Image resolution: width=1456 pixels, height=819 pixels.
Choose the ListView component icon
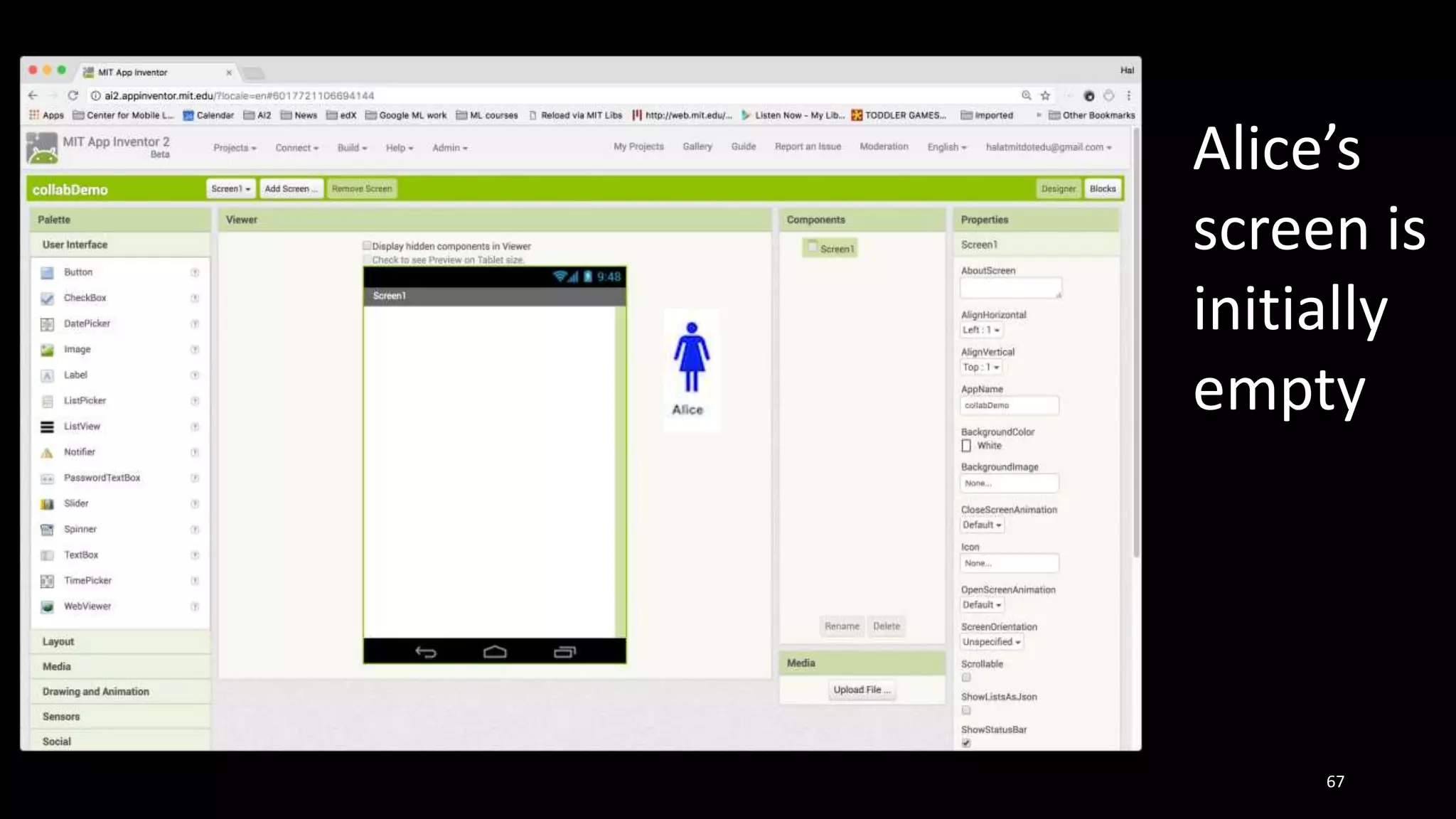click(47, 427)
